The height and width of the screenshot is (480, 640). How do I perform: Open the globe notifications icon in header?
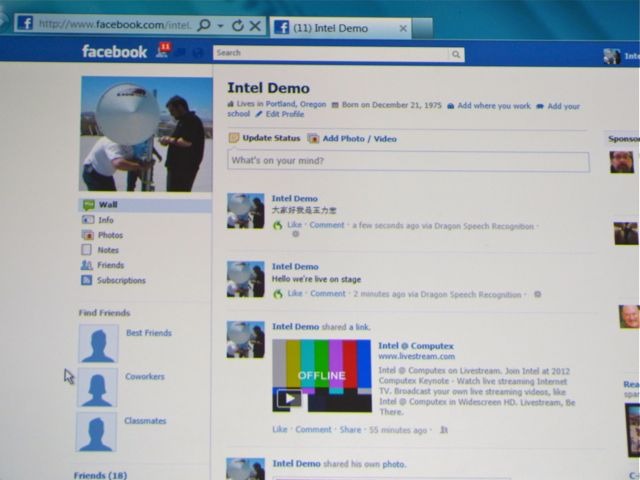[x=198, y=53]
